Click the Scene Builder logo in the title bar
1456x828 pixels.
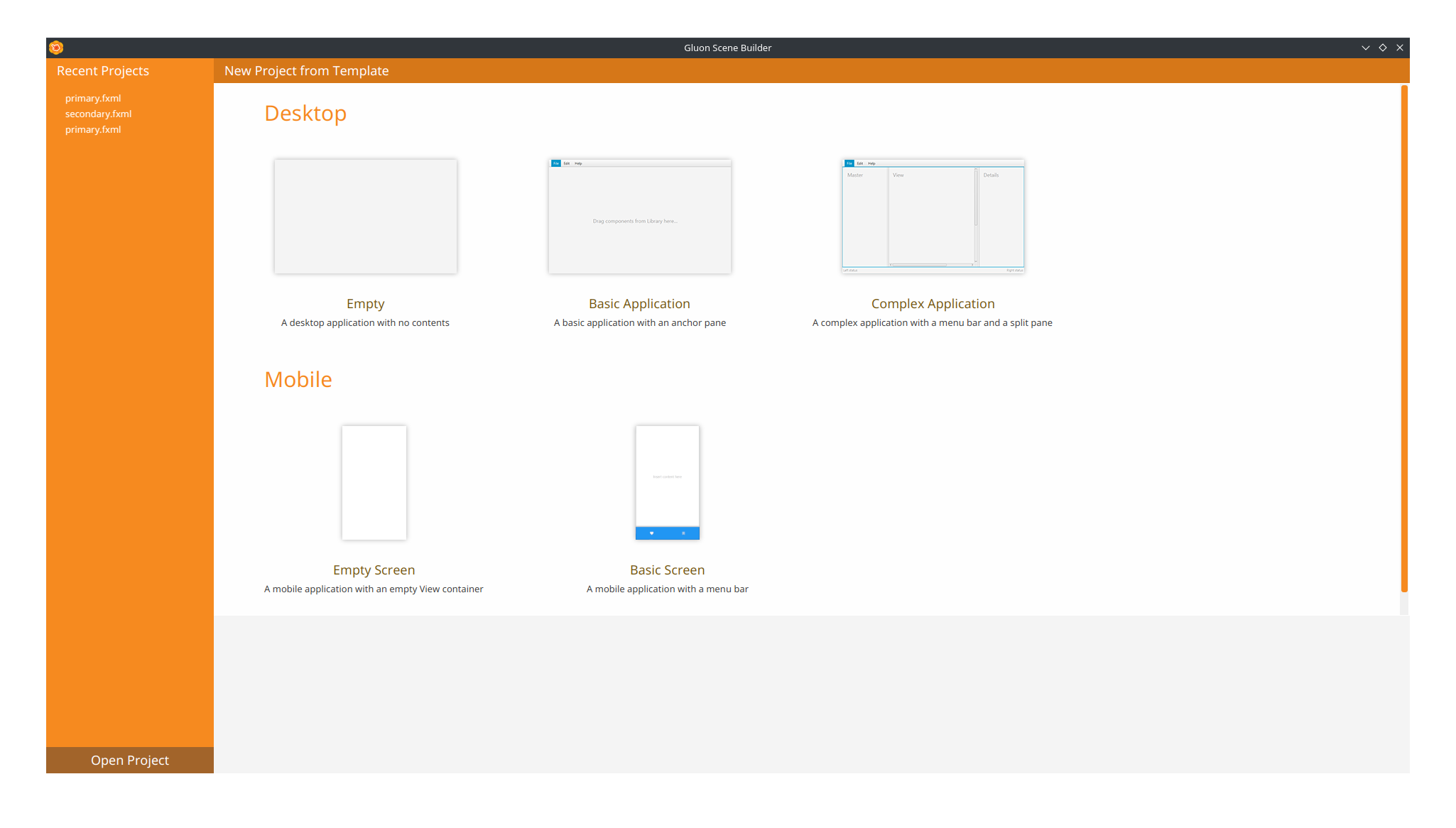(55, 47)
